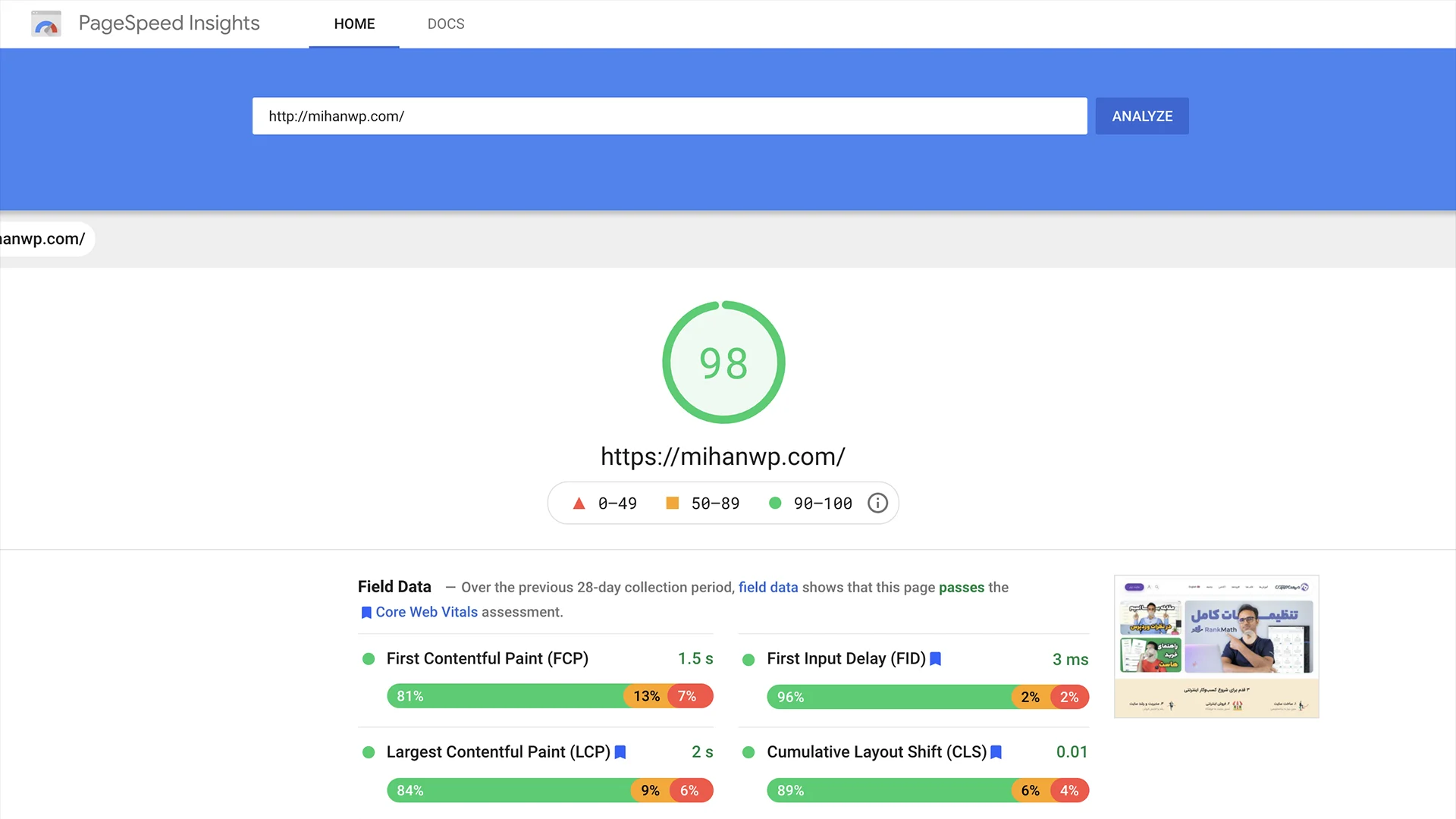Click the 4% red segment of the CLS bar
The height and width of the screenshot is (819, 1456).
click(x=1070, y=790)
